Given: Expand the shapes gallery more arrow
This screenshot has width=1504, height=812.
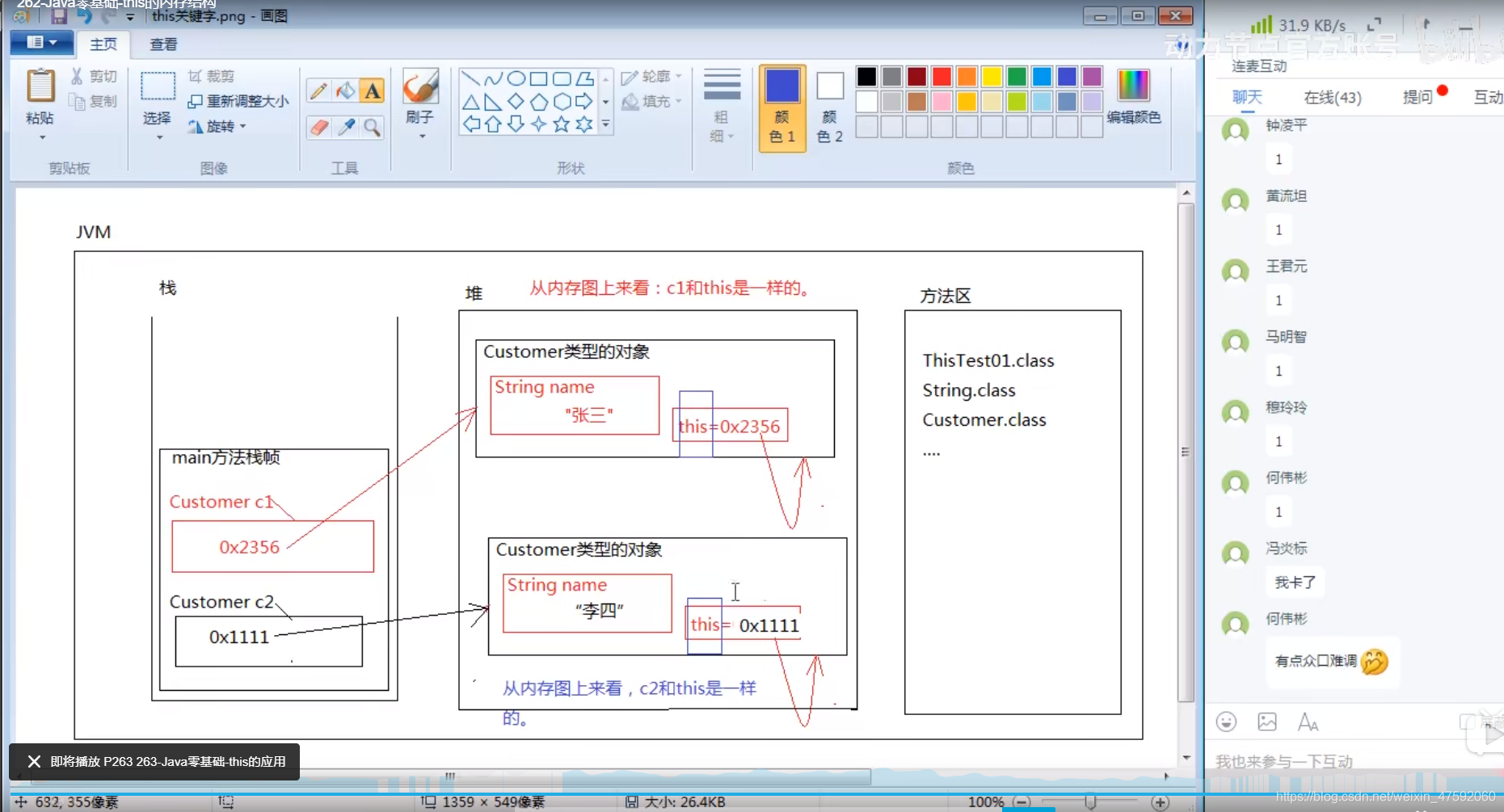Looking at the screenshot, I should click(x=605, y=124).
